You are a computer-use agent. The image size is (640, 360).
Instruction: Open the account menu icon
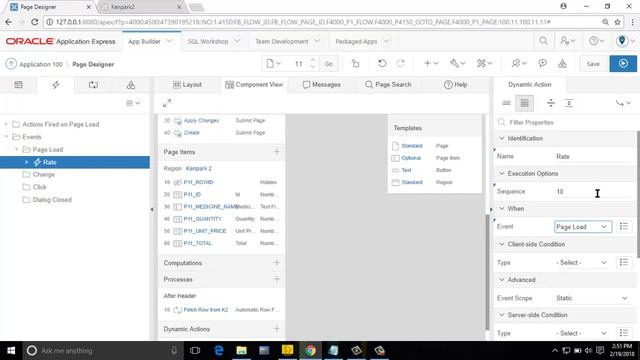pyautogui.click(x=625, y=41)
